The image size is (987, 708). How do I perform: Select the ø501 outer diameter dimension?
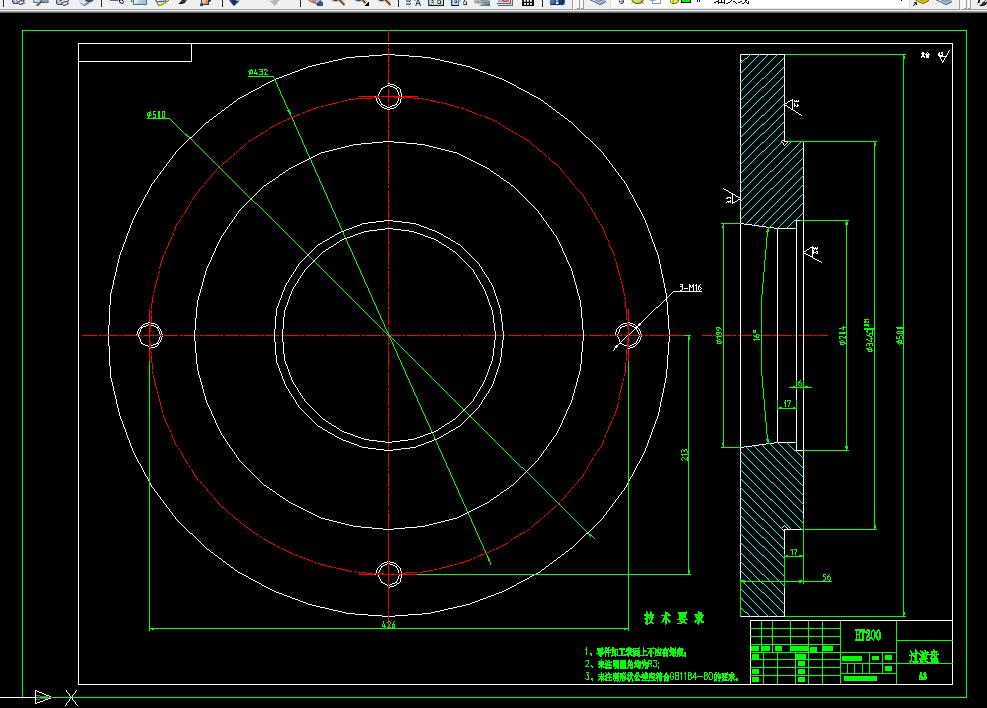[x=900, y=335]
